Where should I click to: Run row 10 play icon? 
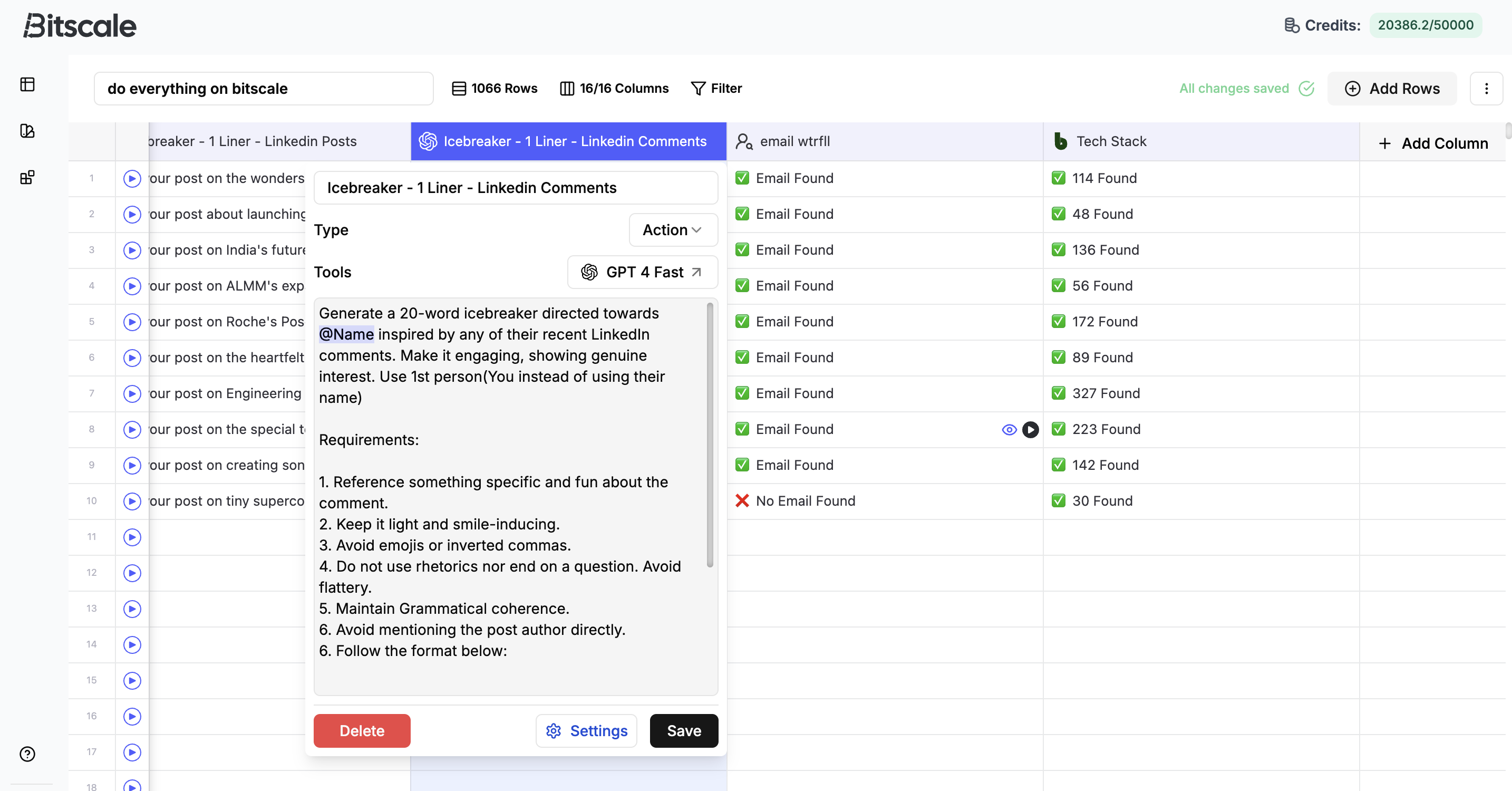pyautogui.click(x=132, y=501)
